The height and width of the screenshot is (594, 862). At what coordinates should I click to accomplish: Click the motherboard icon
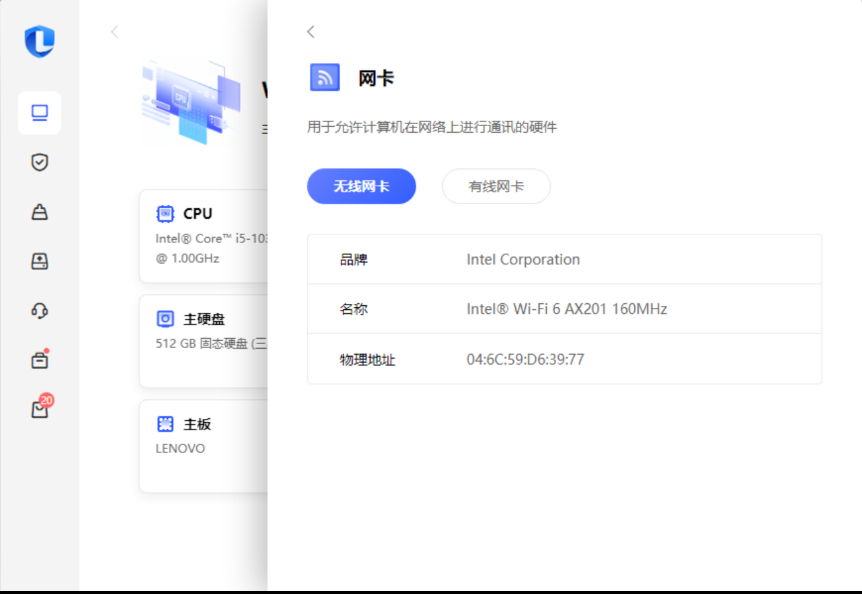[x=165, y=424]
